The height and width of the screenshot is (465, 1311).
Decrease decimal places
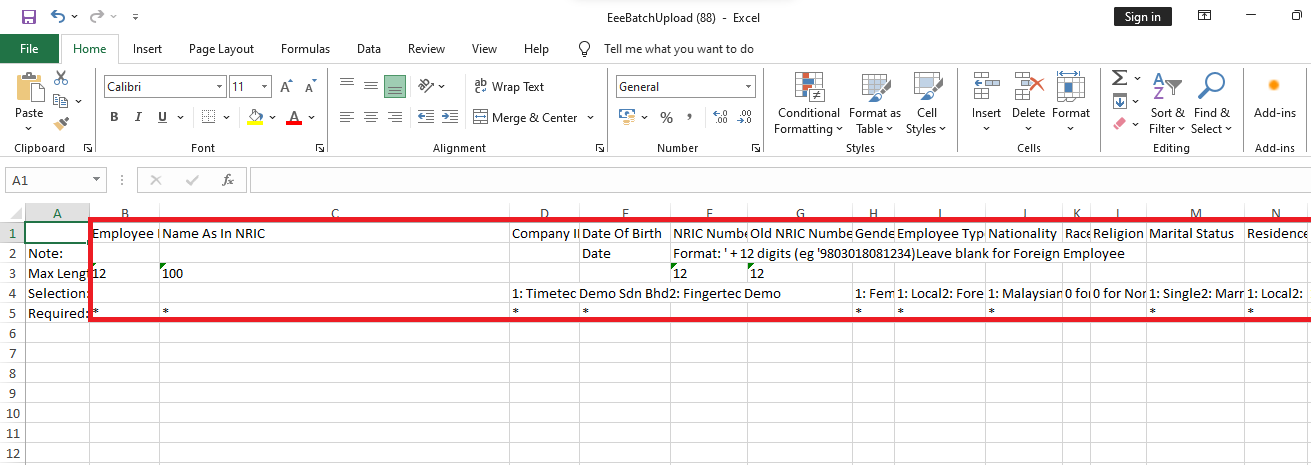tap(743, 117)
